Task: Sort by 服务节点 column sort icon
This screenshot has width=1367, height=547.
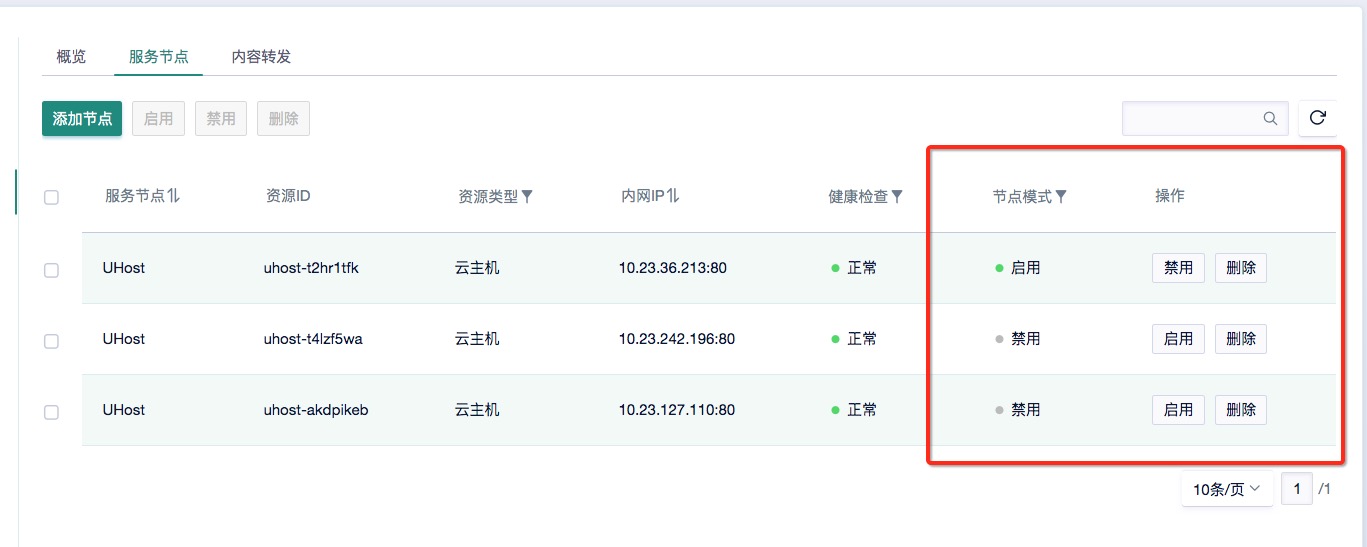Action: [x=173, y=196]
